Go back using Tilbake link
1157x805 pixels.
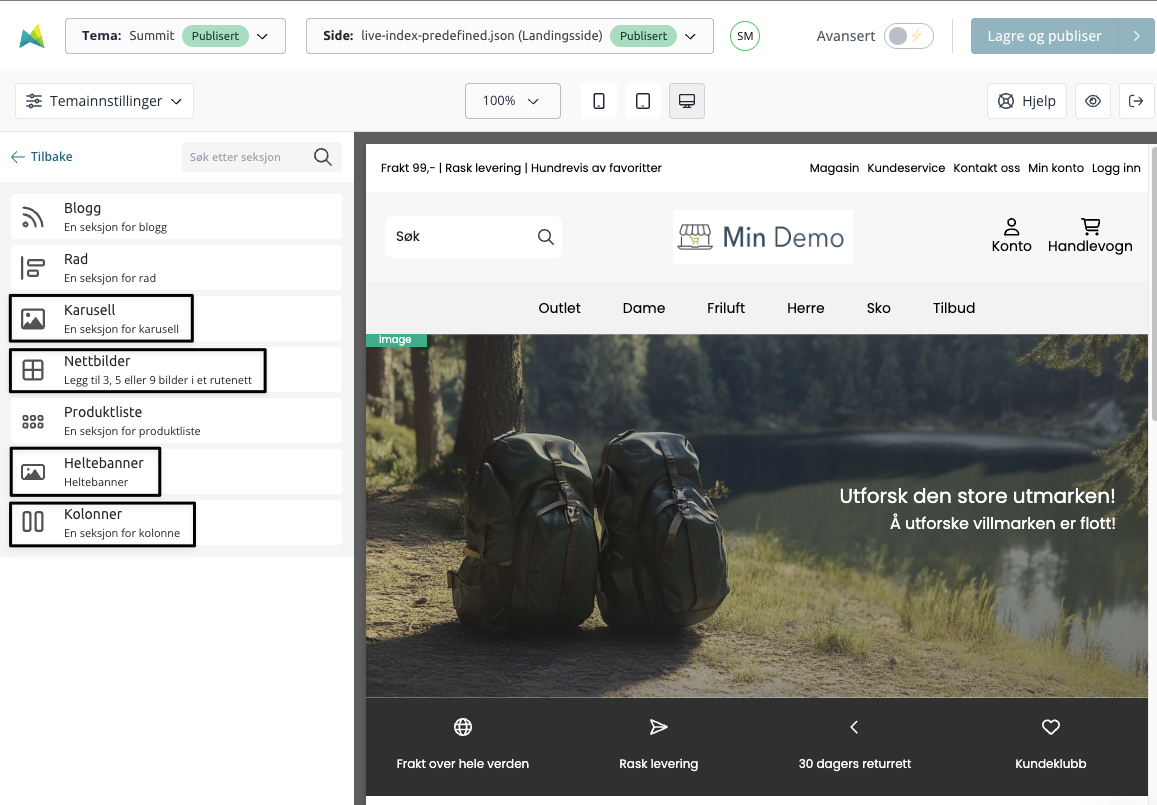click(x=42, y=157)
